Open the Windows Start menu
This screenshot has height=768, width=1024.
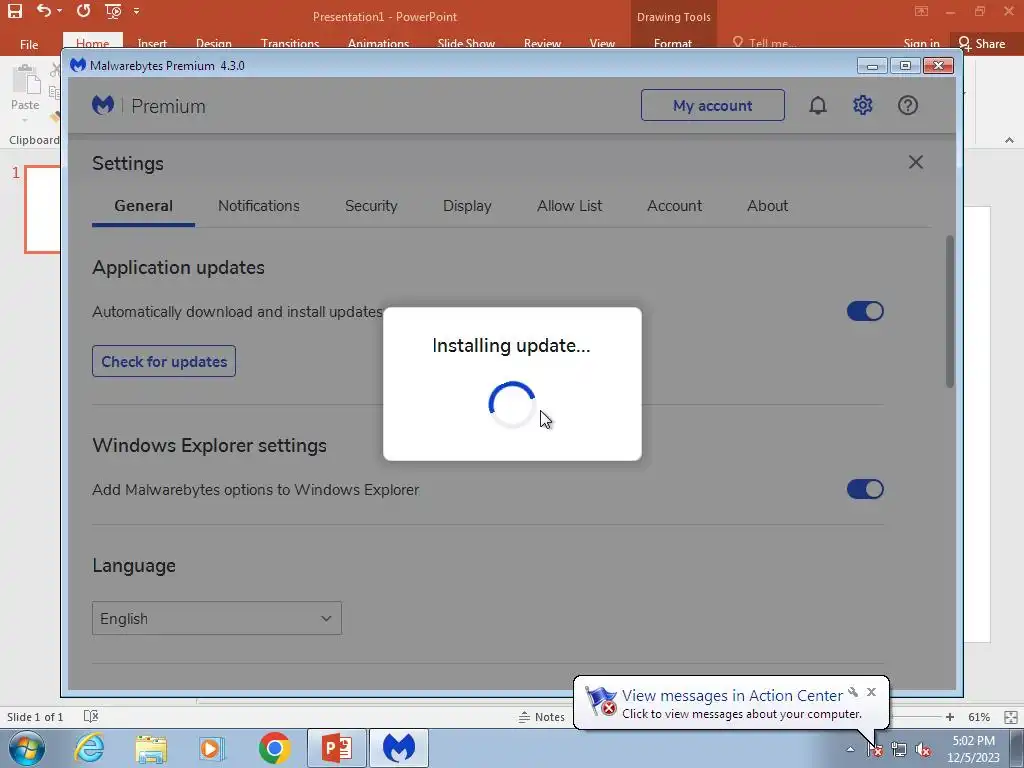coord(27,748)
